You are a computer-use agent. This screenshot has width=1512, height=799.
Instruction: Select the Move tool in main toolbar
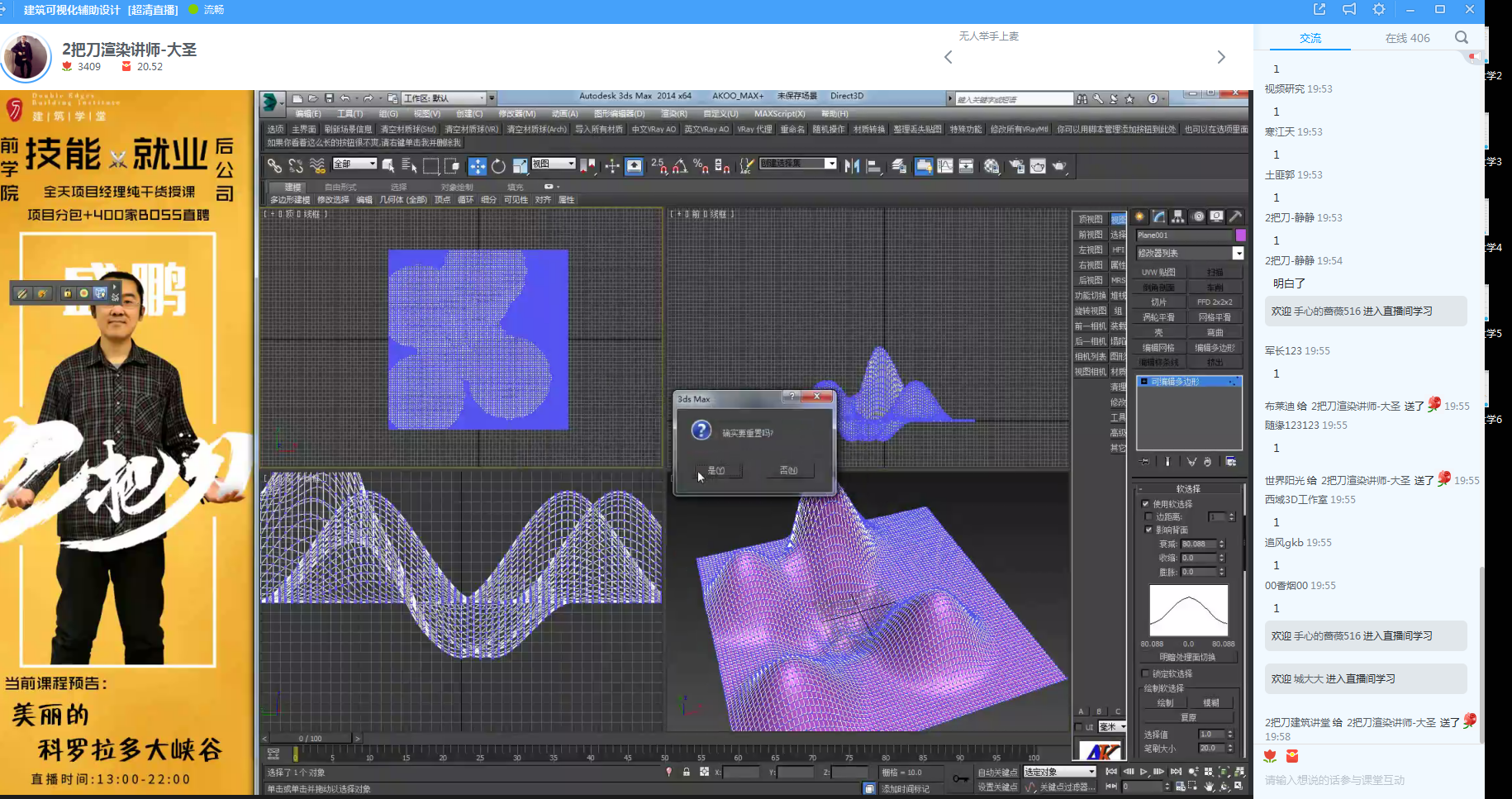478,166
